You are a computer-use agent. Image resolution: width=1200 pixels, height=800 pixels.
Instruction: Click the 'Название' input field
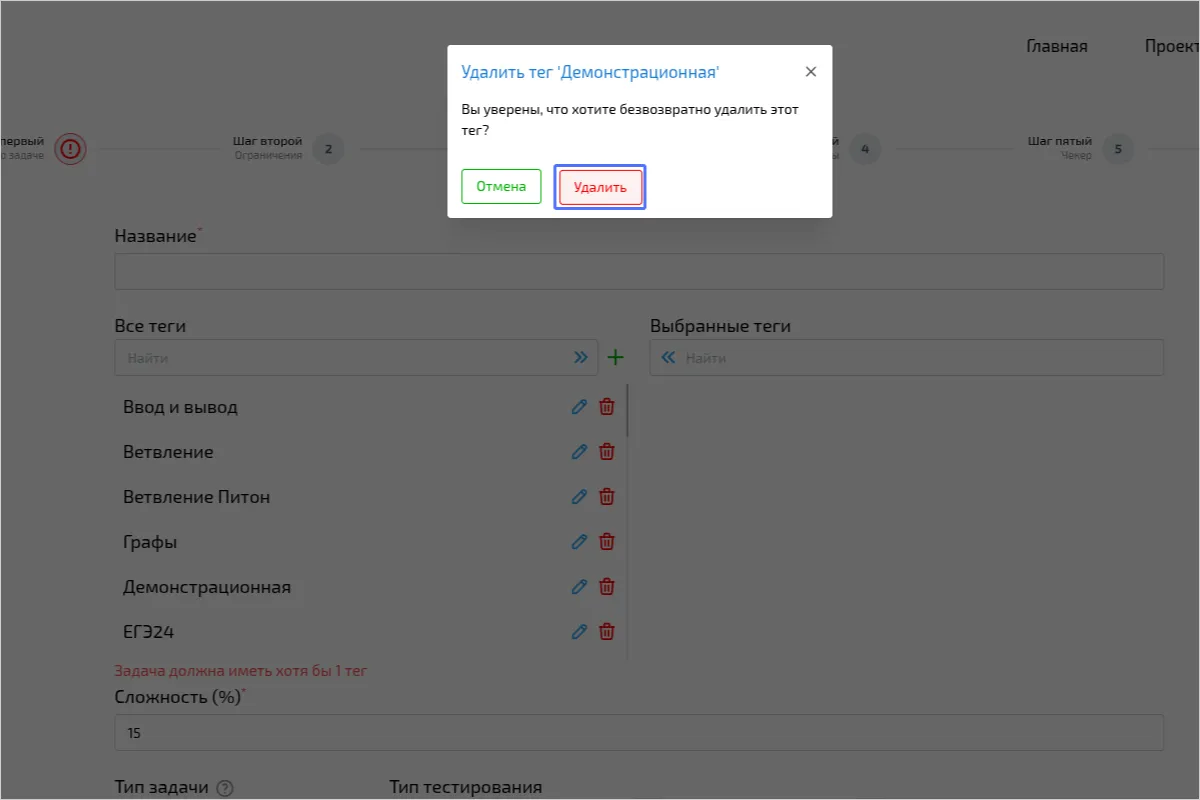[639, 271]
